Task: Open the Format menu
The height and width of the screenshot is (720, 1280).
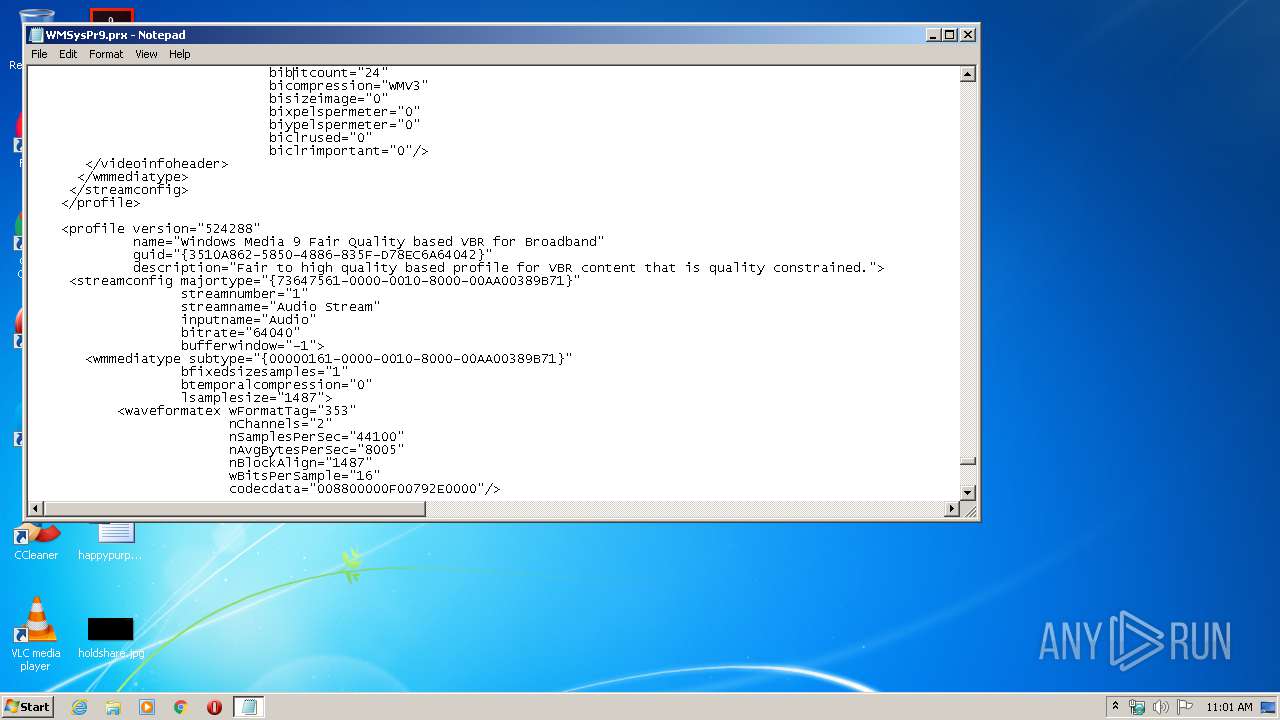Action: click(106, 54)
